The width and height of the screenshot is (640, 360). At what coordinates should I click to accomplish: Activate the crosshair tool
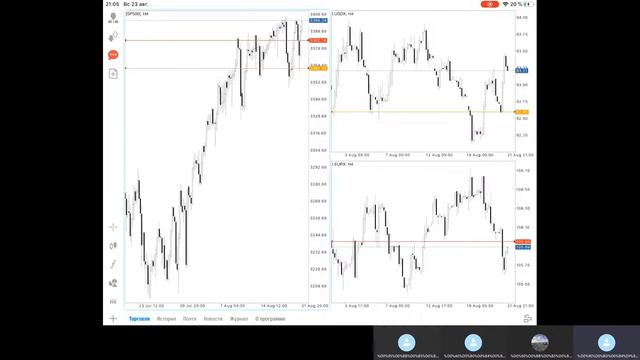coord(113,227)
